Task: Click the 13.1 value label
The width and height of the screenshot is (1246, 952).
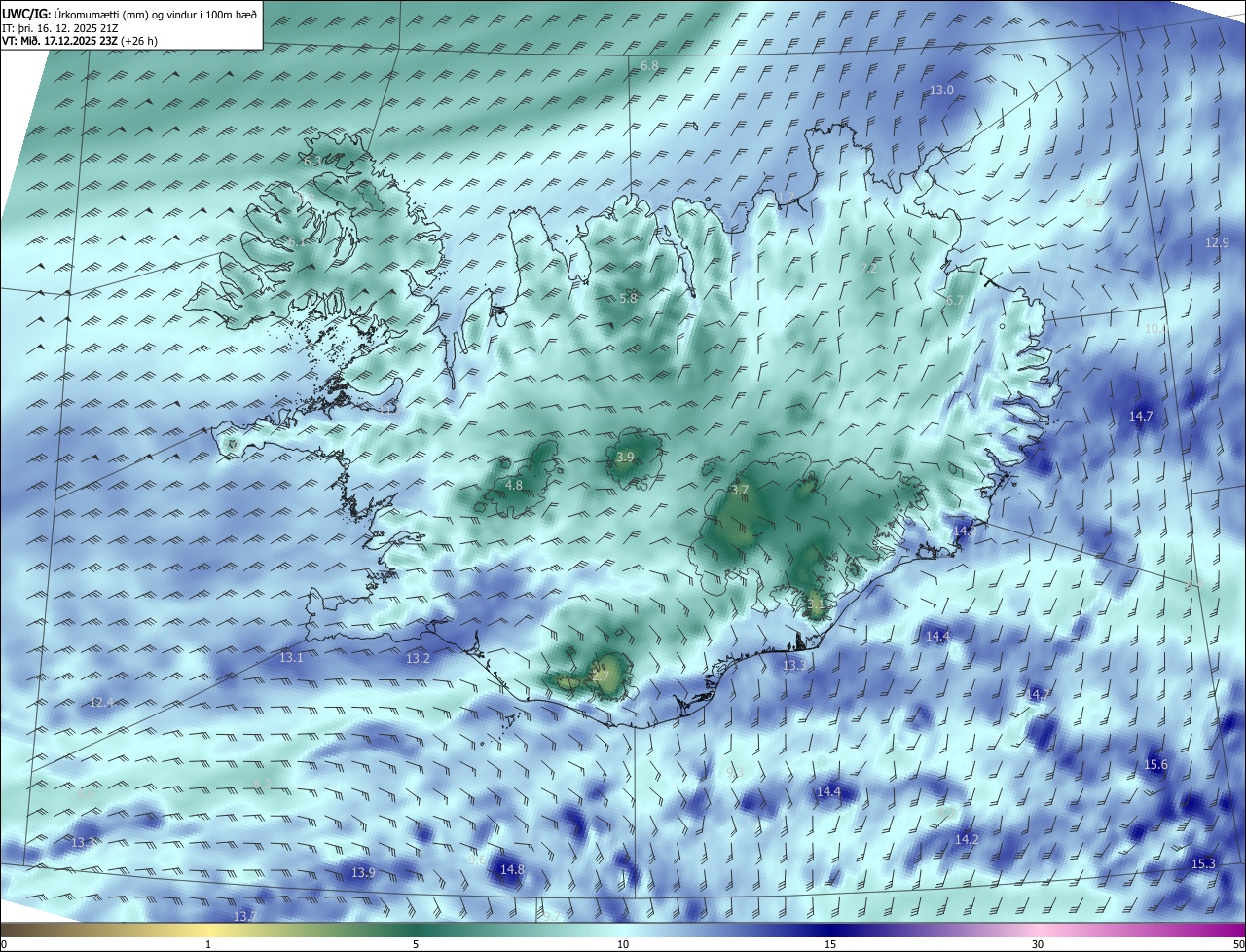Action: tap(291, 658)
